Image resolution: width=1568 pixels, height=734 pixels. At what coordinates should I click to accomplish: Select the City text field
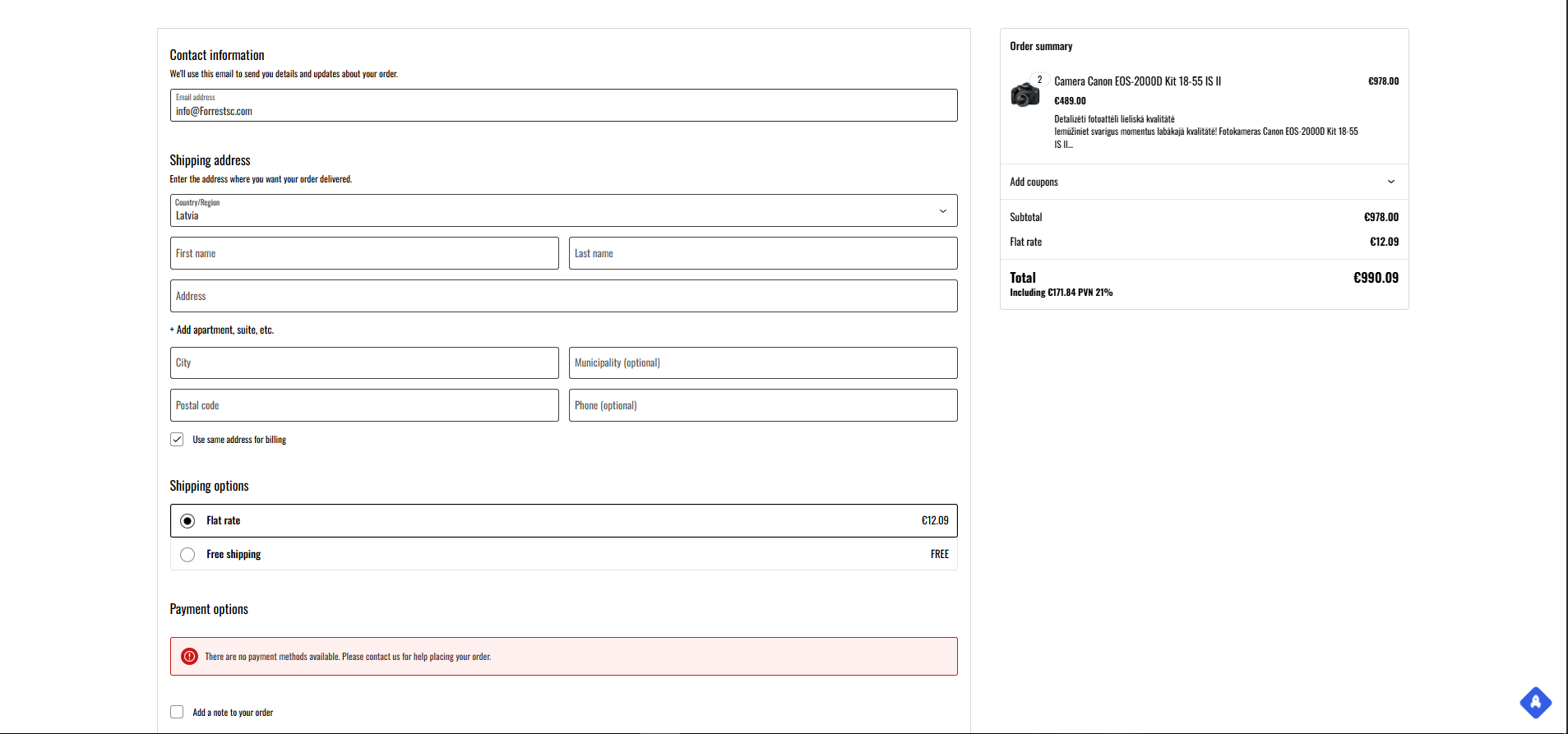[364, 363]
